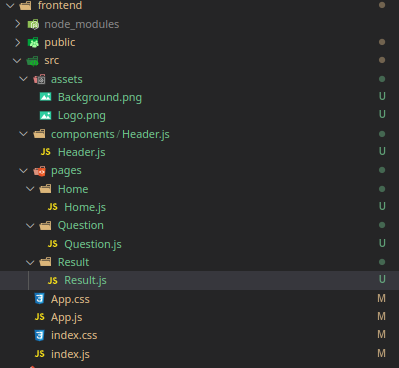
Task: Click the Home folder icon
Action: (x=45, y=189)
